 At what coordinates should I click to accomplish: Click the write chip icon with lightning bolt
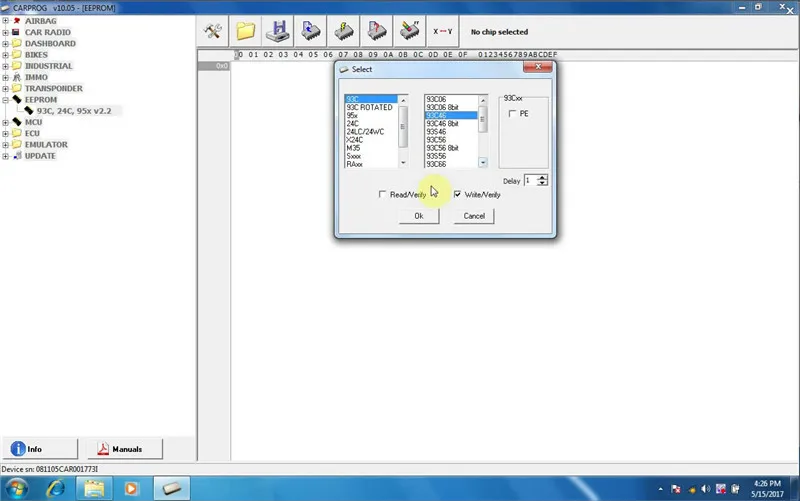(344, 31)
